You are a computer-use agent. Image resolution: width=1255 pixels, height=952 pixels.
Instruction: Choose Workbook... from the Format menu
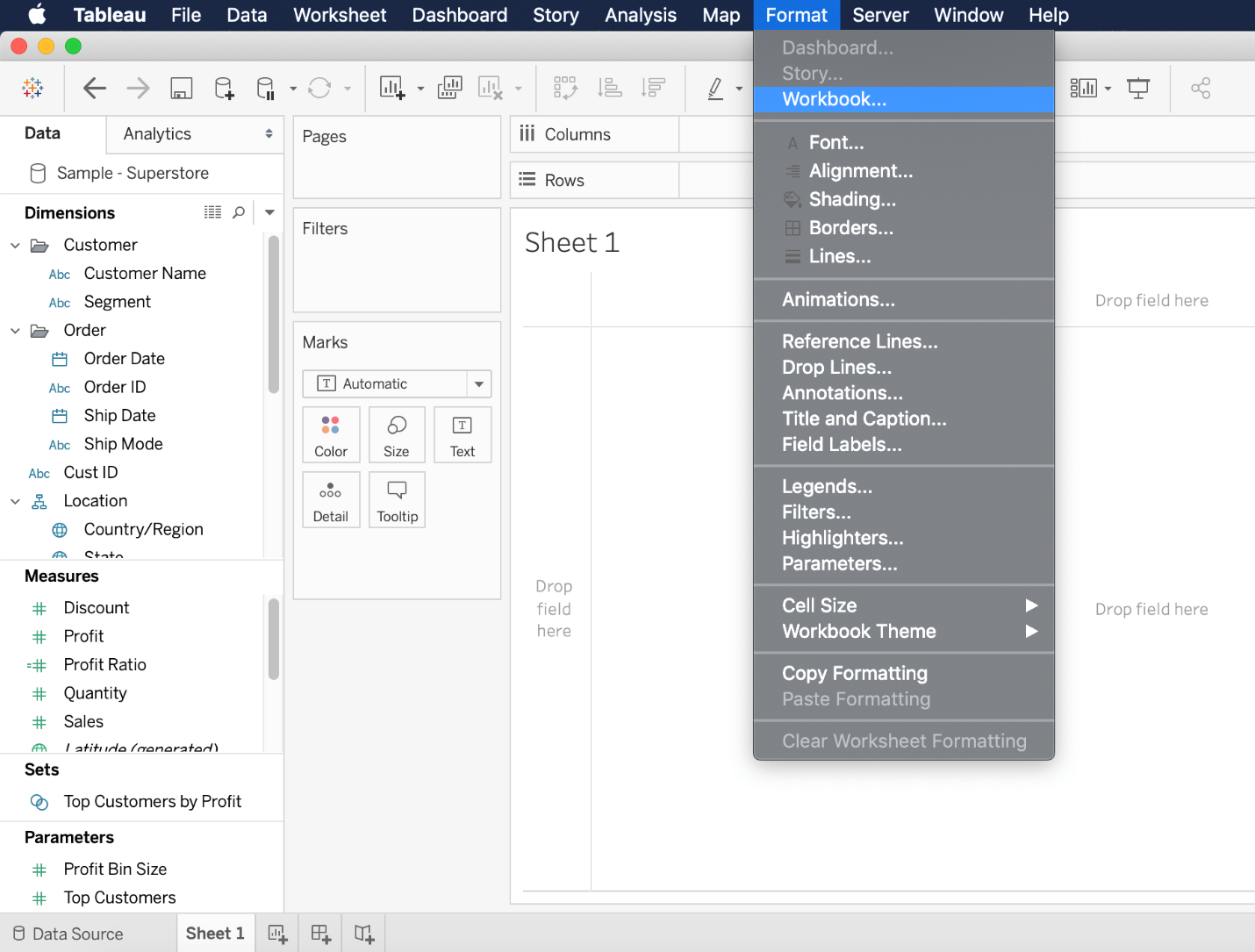(834, 99)
